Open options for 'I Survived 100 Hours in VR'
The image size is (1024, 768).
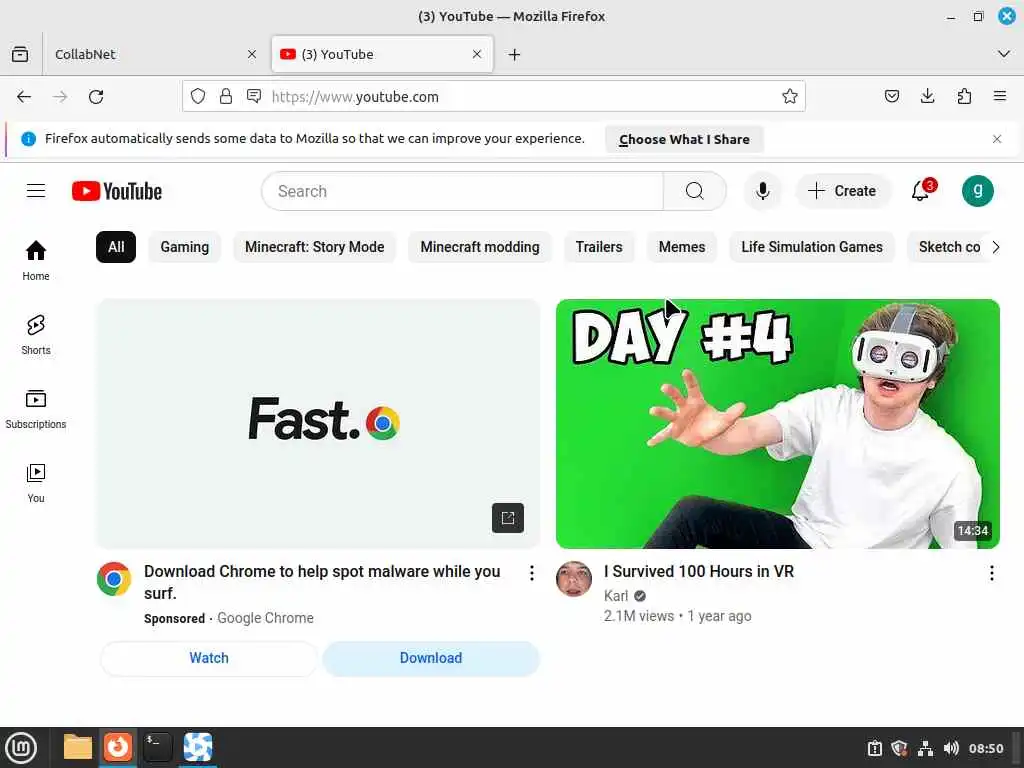coord(991,573)
